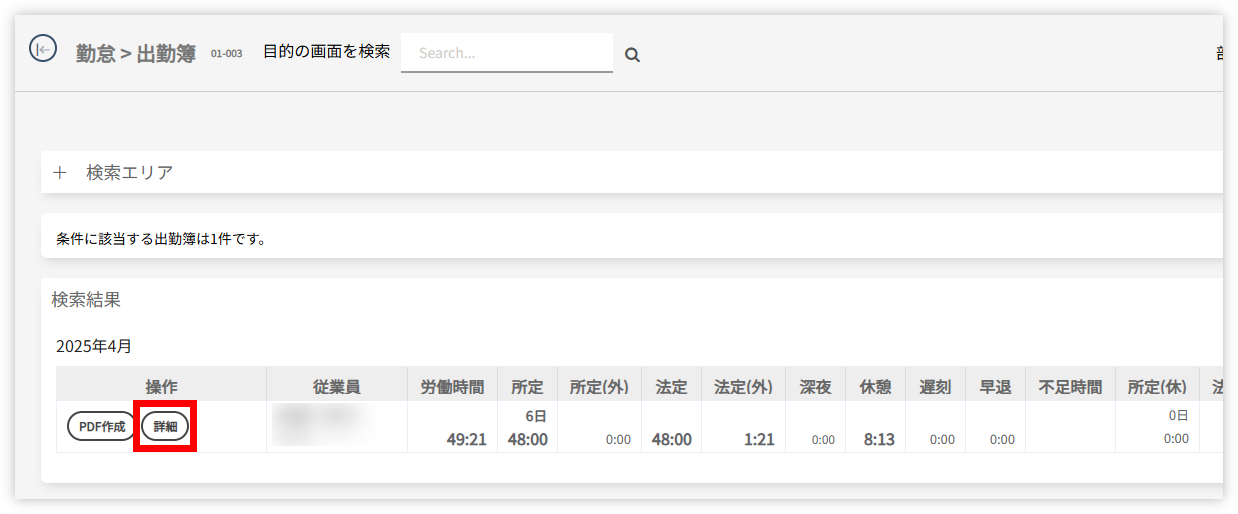The image size is (1238, 514).
Task: Focus the Search... input field
Action: tap(506, 53)
